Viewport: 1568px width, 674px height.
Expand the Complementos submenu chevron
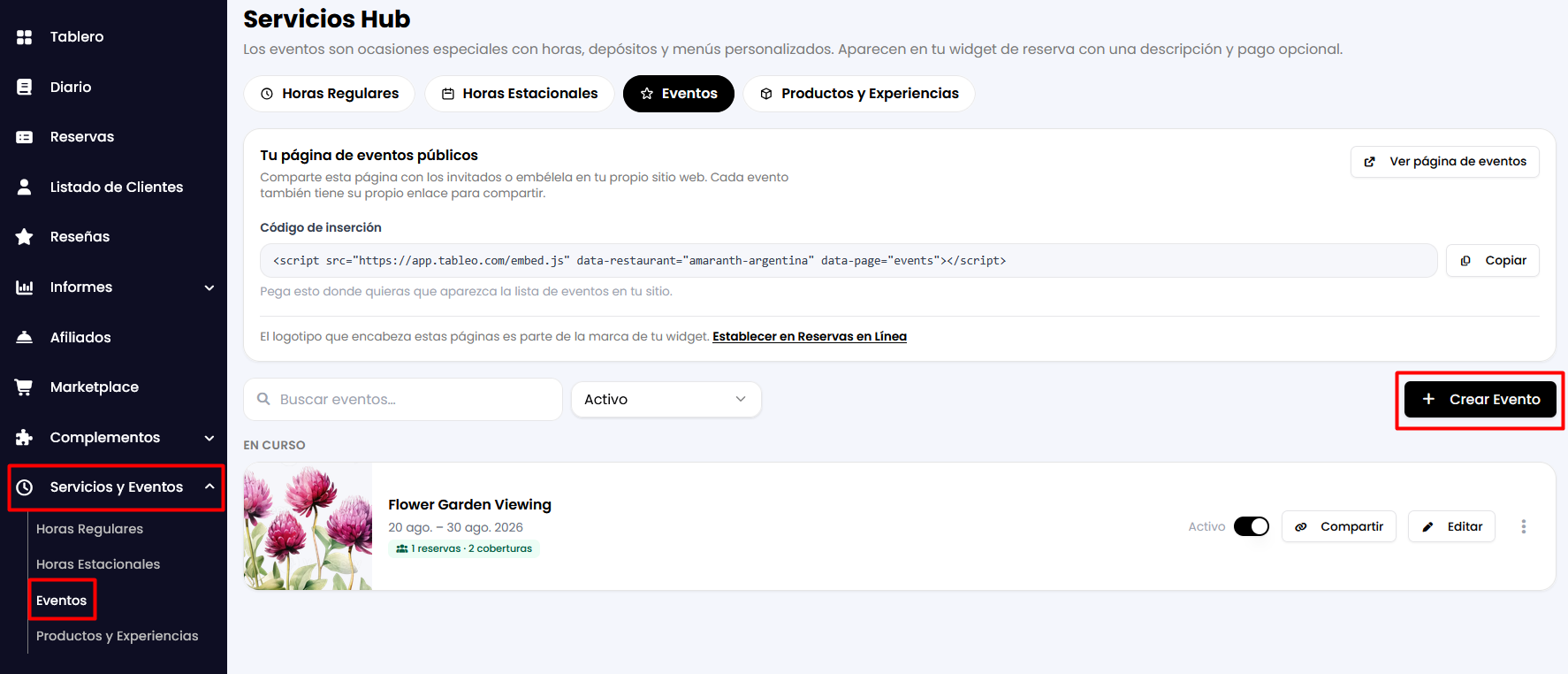click(x=209, y=438)
